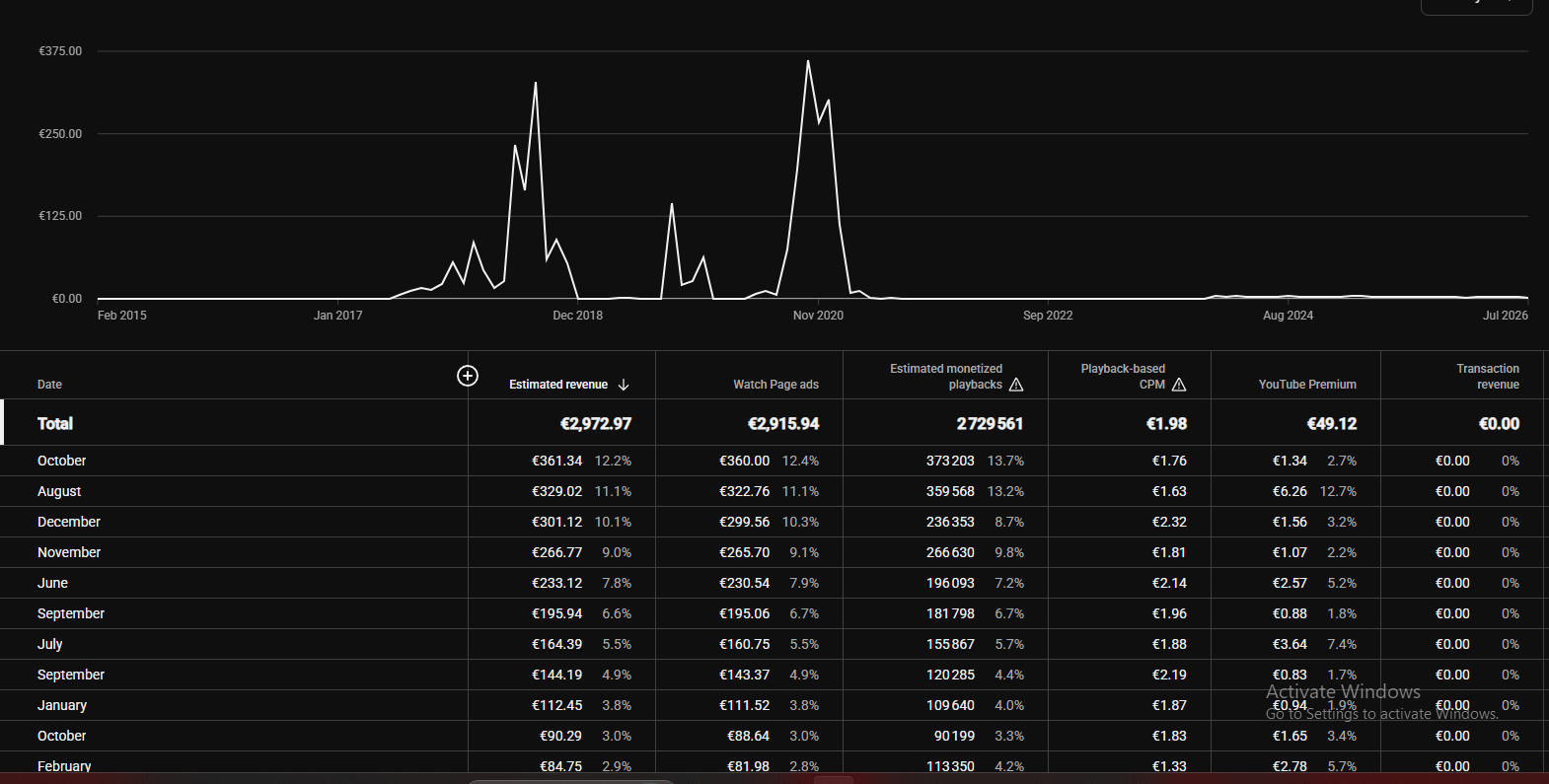Sort table by YouTube Premium column
Viewport: 1549px width, 784px height.
point(1307,385)
